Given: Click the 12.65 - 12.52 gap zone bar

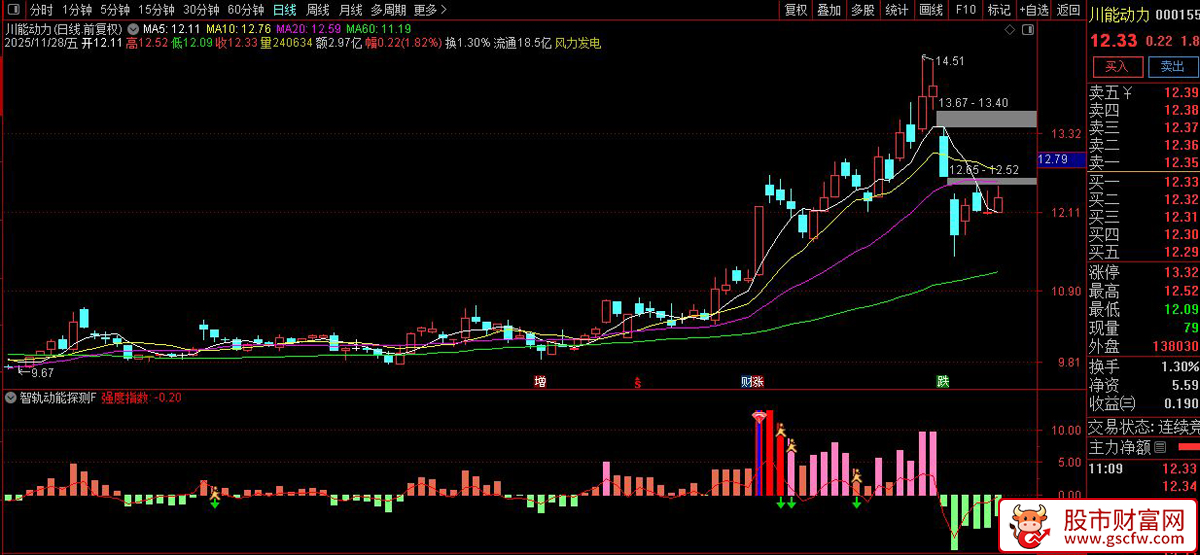Looking at the screenshot, I should pyautogui.click(x=992, y=181).
